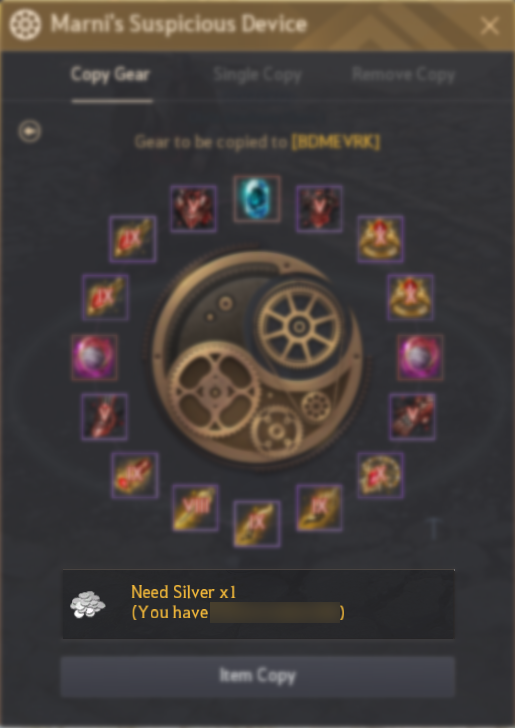Image resolution: width=515 pixels, height=728 pixels.
Task: Click the blue gem slot at top
Action: 257,199
